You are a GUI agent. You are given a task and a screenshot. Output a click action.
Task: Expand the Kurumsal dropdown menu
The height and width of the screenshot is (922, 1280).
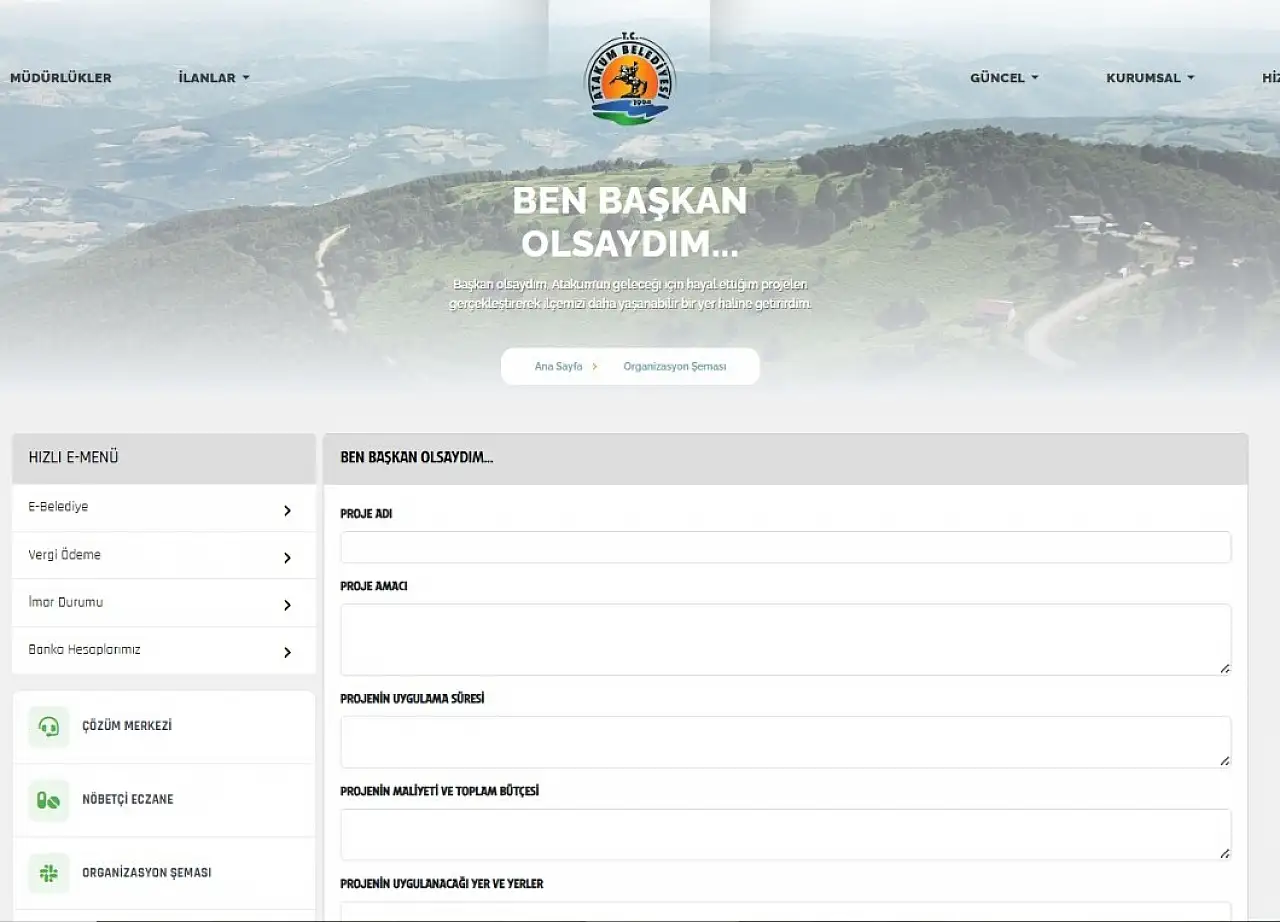[x=1150, y=78]
